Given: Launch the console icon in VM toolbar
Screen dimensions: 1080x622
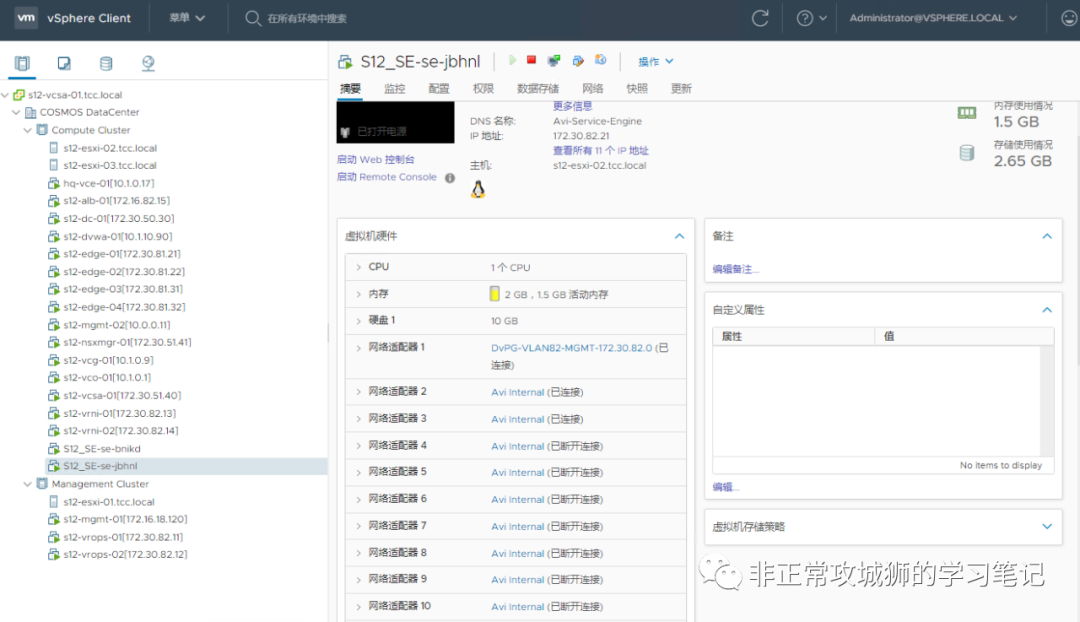Looking at the screenshot, I should 554,61.
